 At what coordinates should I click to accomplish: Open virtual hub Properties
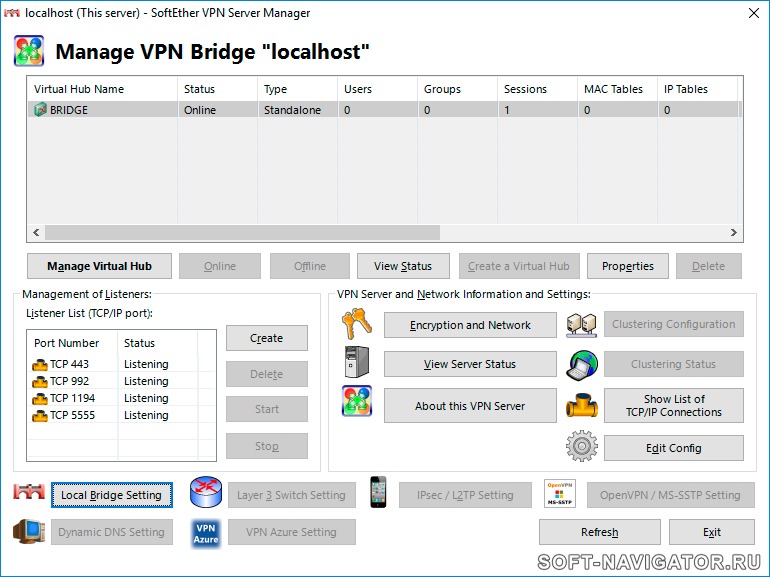pyautogui.click(x=628, y=266)
